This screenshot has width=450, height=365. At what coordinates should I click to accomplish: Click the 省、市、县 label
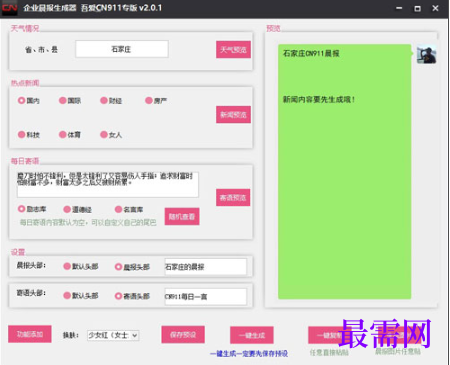tap(41, 50)
